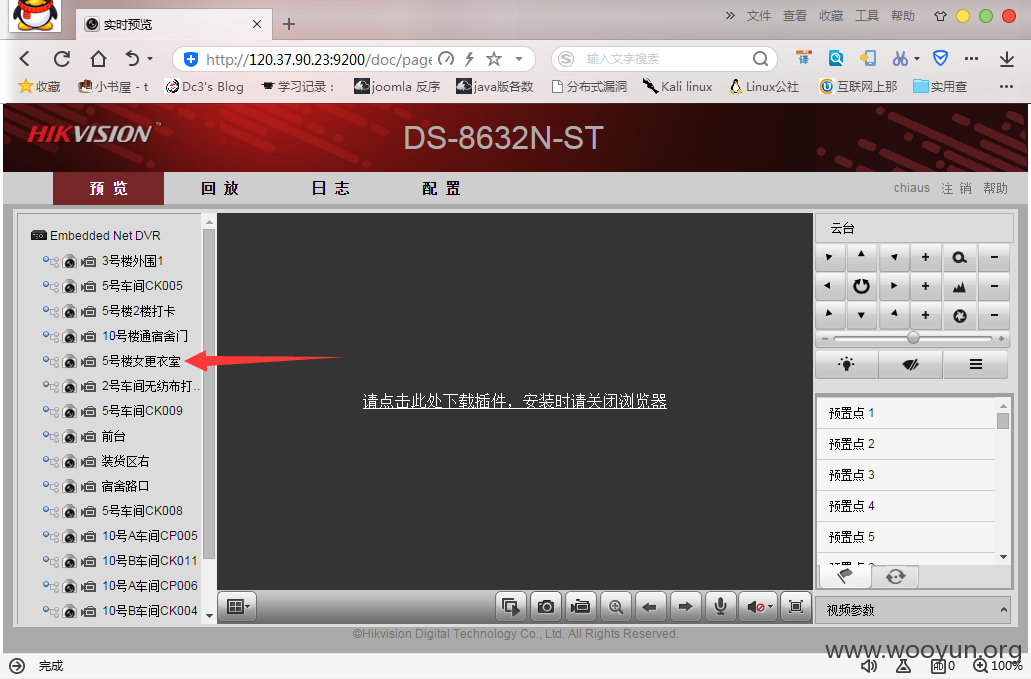Image resolution: width=1031 pixels, height=679 pixels.
Task: Capture a snapshot with the camera icon
Action: click(x=545, y=606)
